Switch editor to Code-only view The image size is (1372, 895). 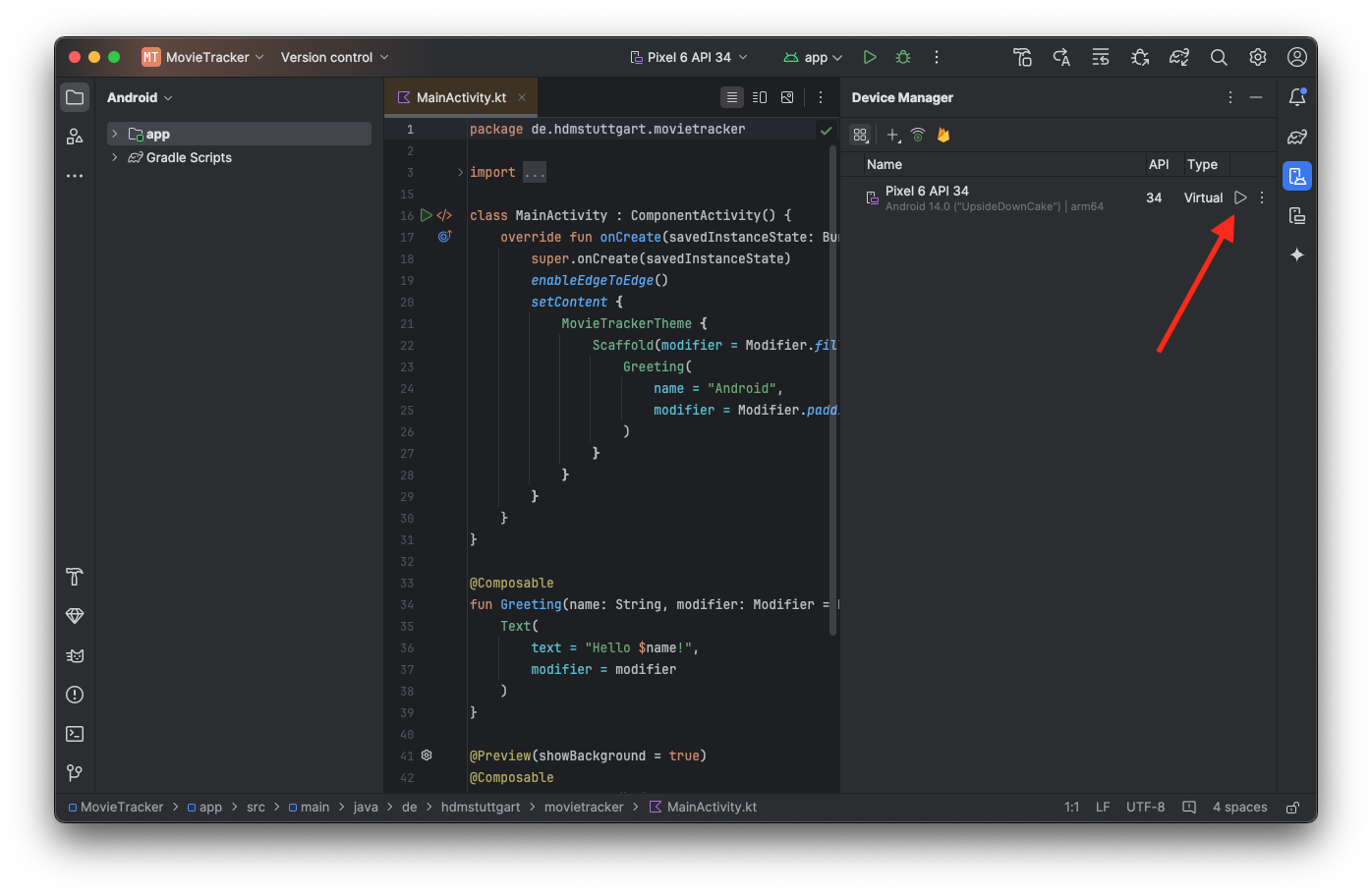pyautogui.click(x=732, y=97)
